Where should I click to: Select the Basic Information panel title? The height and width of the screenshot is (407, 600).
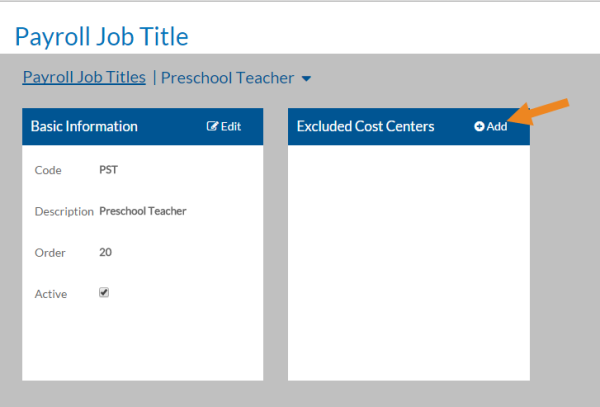(84, 127)
